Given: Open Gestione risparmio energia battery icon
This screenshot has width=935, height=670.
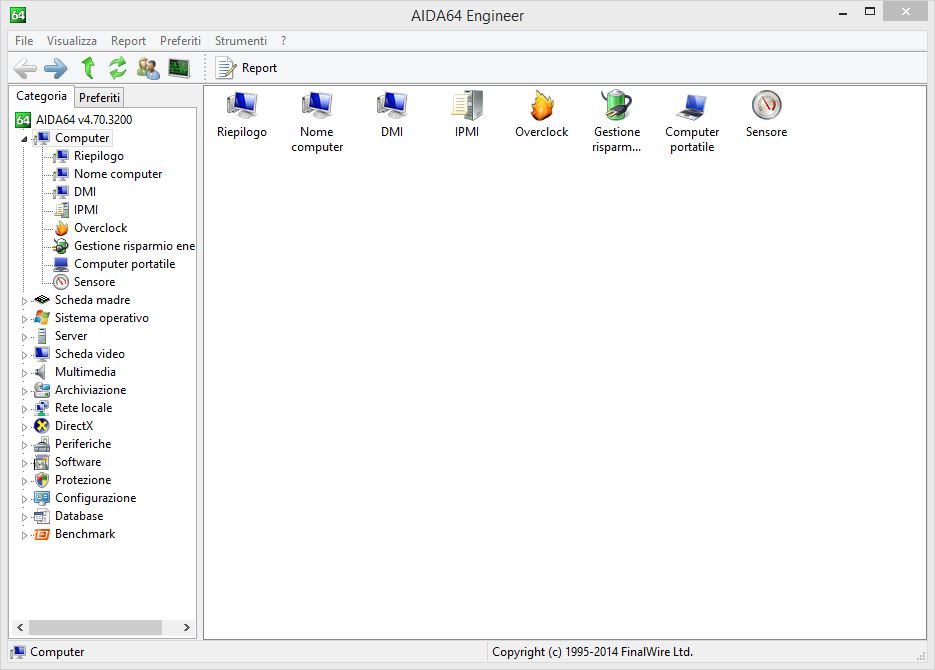Looking at the screenshot, I should pos(616,107).
